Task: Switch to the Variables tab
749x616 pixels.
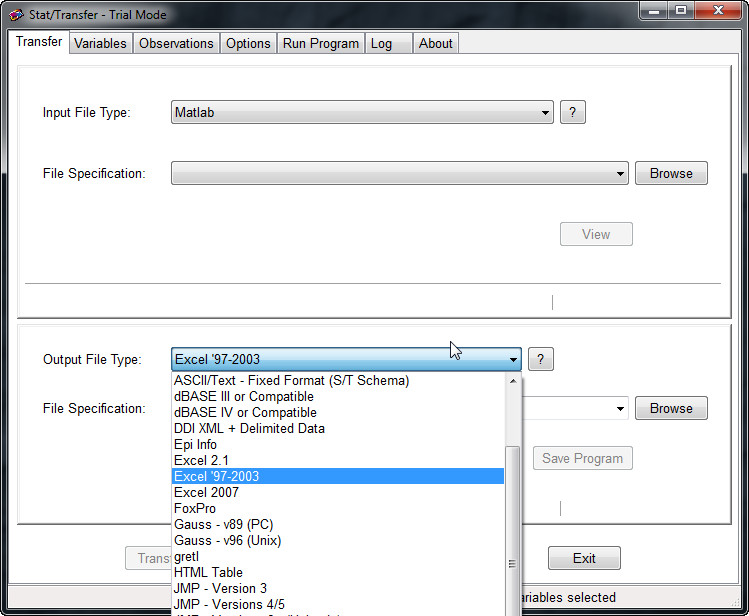Action: click(100, 43)
